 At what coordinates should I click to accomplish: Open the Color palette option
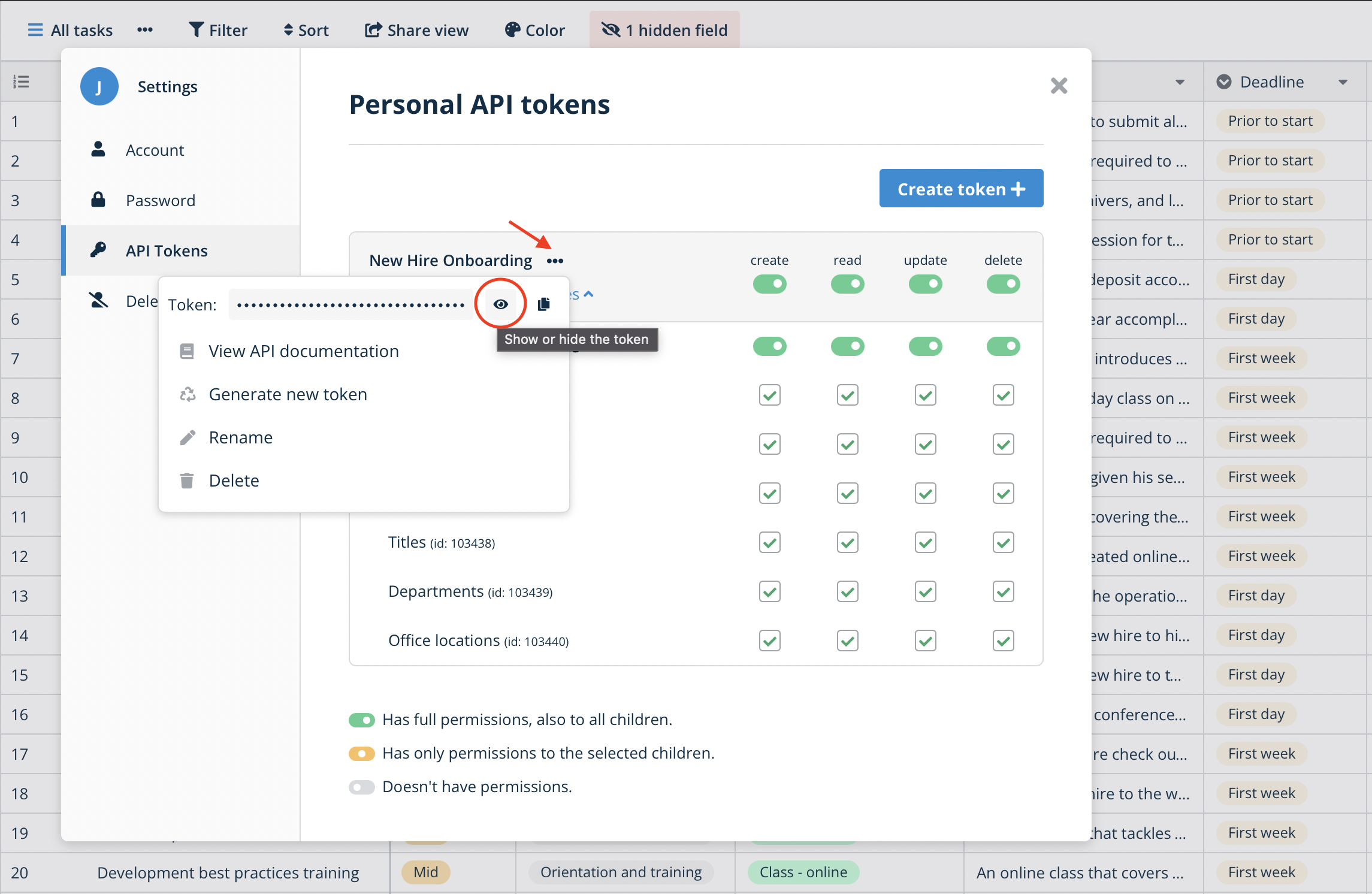tap(535, 30)
